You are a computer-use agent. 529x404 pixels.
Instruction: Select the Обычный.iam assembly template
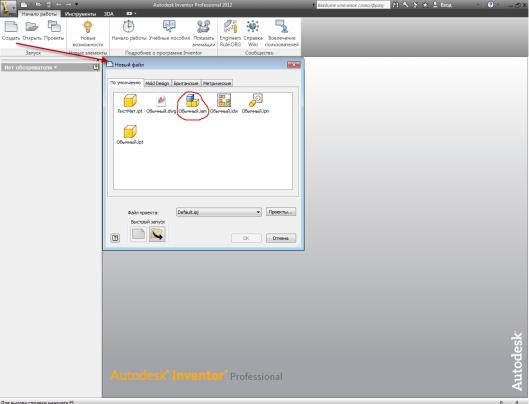point(193,104)
